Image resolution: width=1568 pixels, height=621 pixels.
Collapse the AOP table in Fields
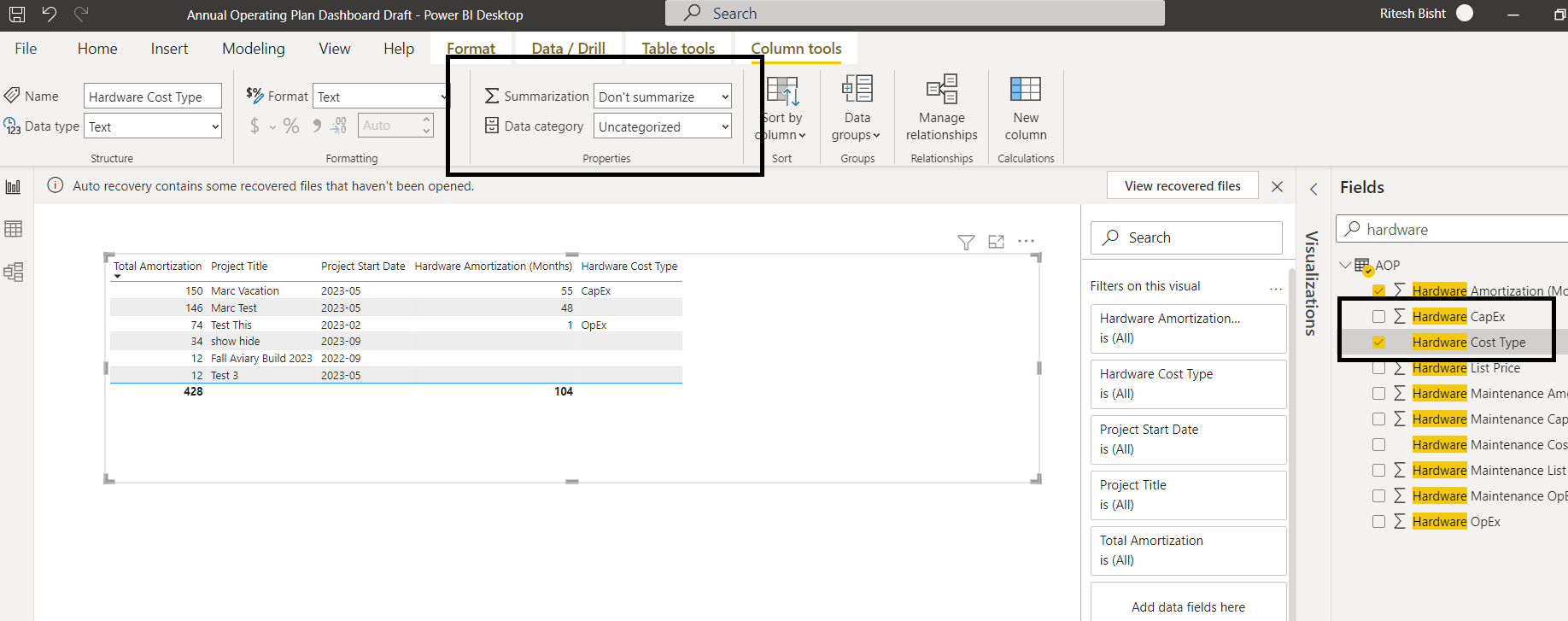(1345, 265)
